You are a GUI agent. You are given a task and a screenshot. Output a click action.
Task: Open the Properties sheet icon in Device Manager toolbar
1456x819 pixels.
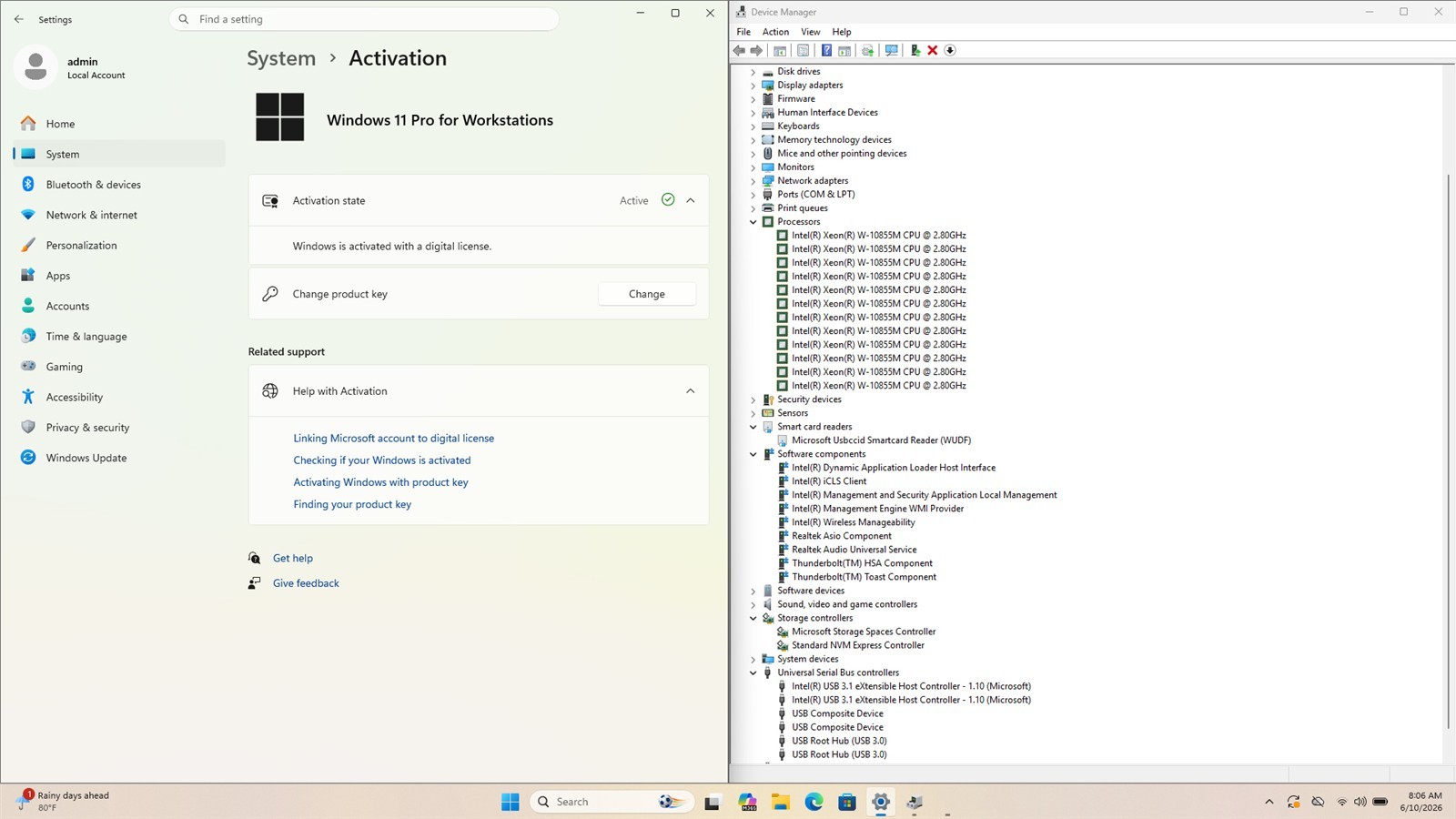pyautogui.click(x=803, y=50)
